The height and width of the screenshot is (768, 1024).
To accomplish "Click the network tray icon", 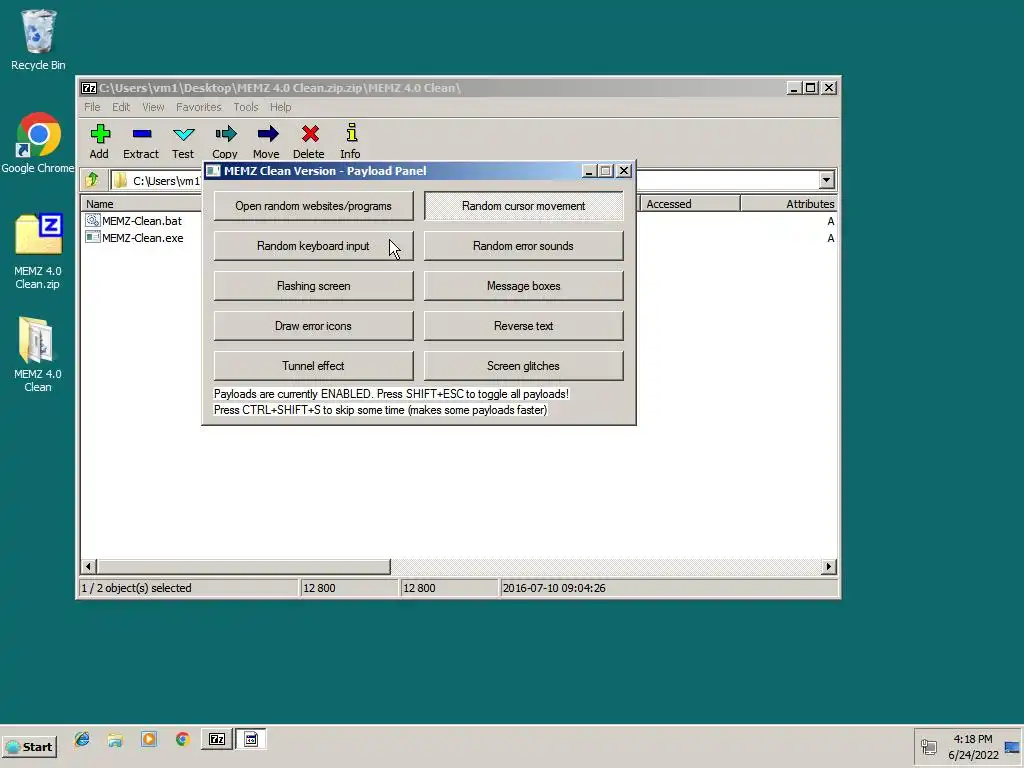I will tap(929, 746).
